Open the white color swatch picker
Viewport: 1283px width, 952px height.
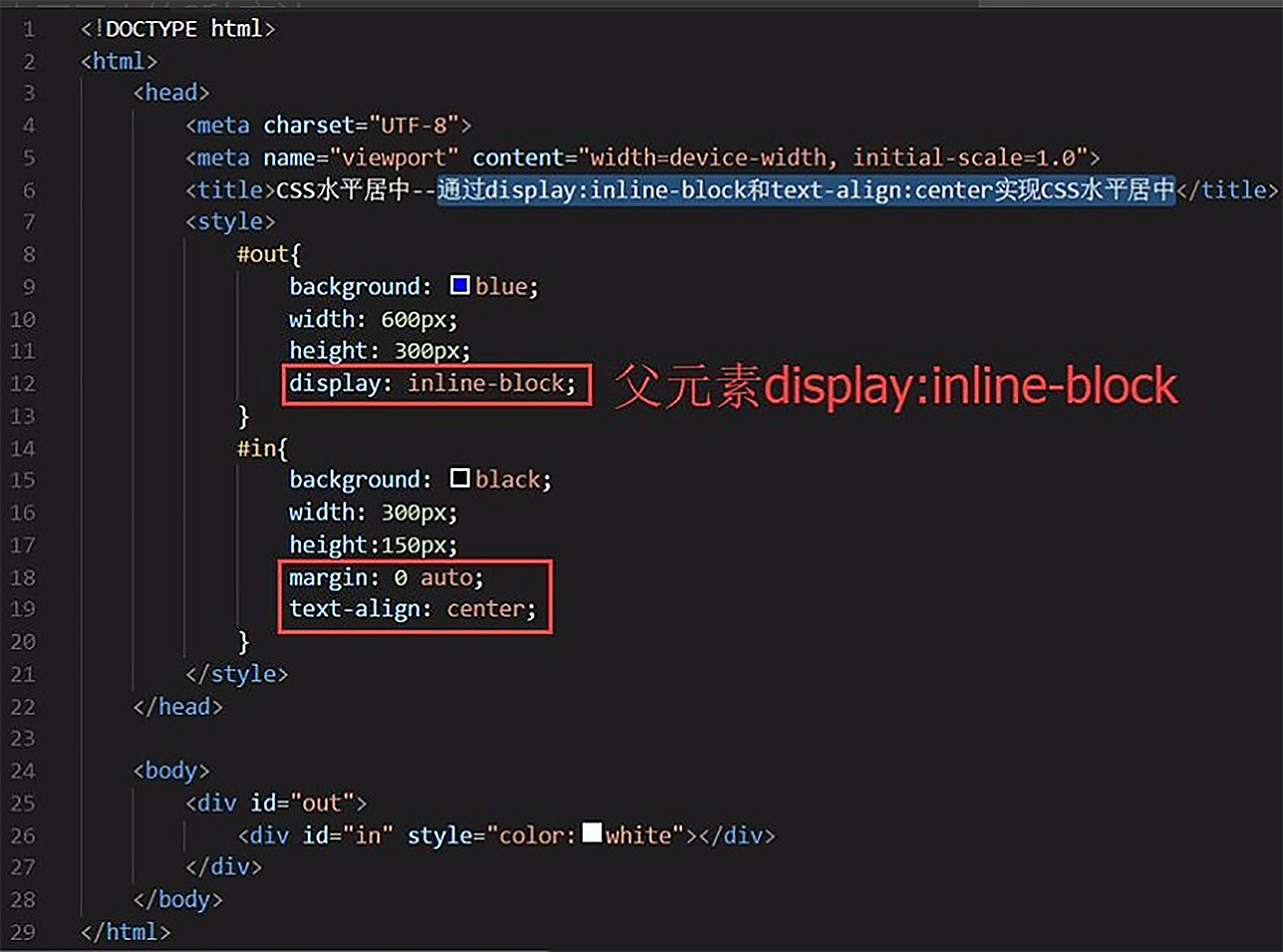pyautogui.click(x=592, y=833)
